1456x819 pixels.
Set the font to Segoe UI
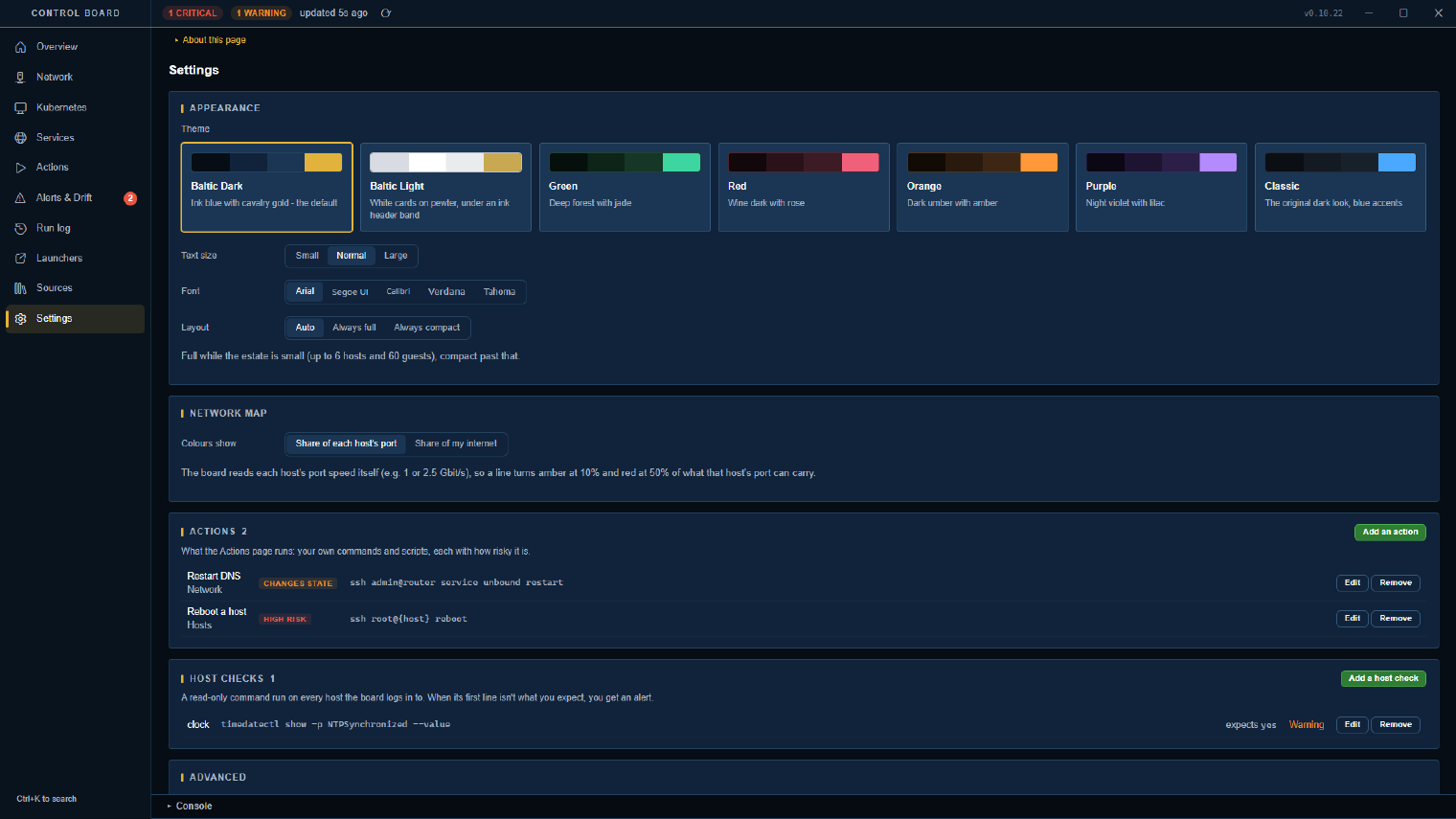[x=350, y=291]
